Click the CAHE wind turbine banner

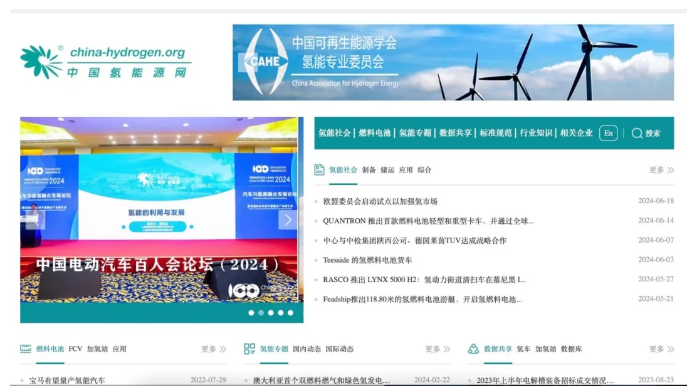pos(453,62)
